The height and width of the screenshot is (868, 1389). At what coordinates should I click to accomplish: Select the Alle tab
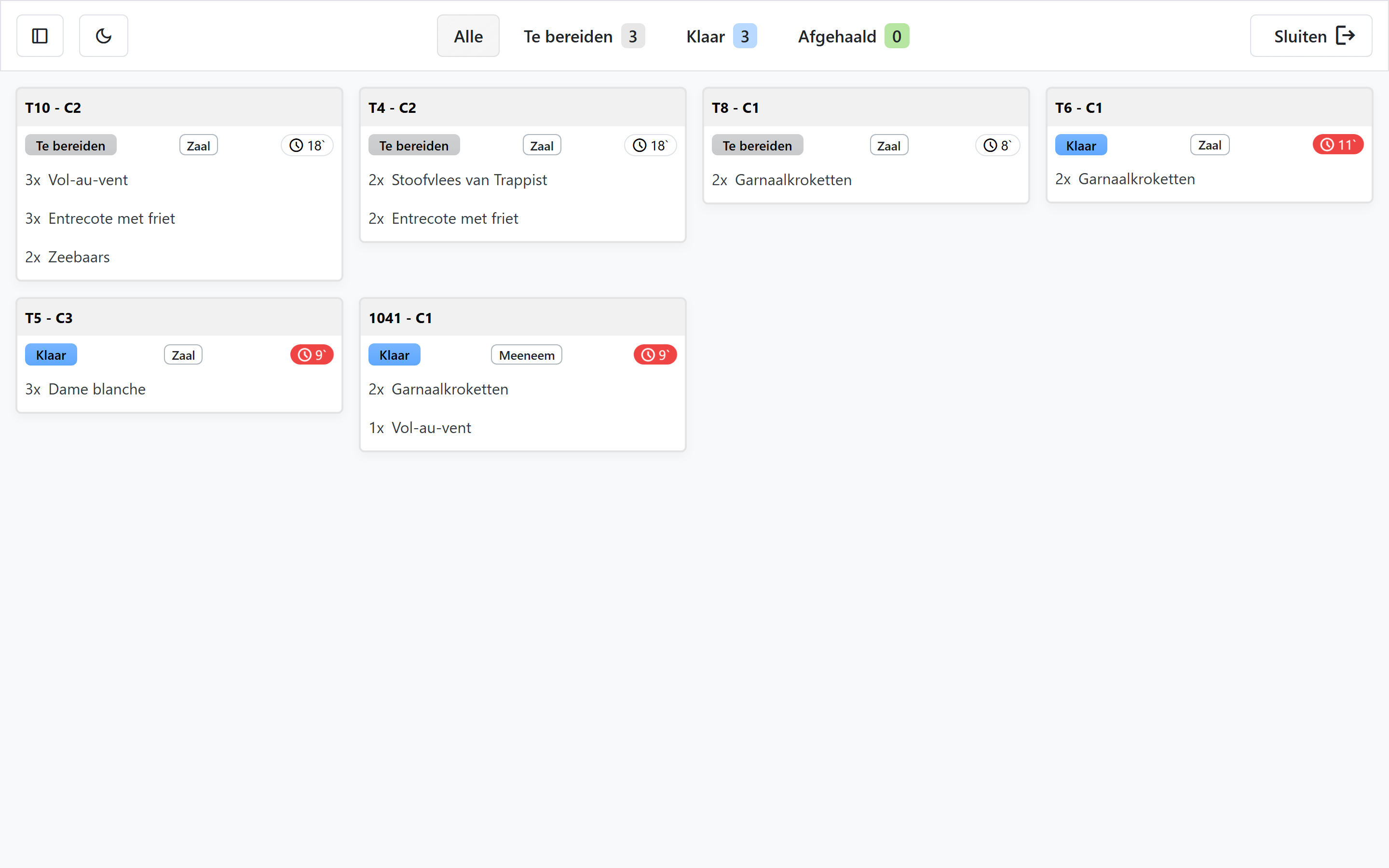pos(468,36)
